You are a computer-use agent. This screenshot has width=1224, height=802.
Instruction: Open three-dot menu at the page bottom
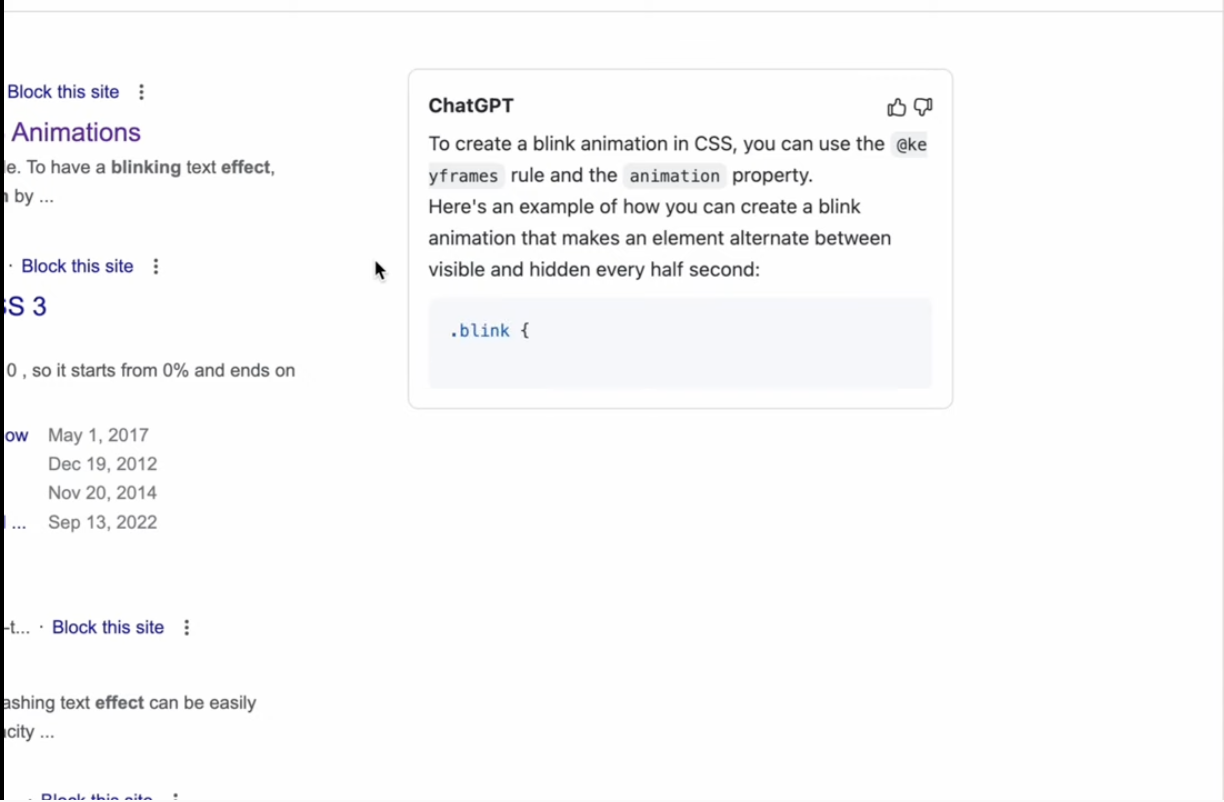(175, 795)
